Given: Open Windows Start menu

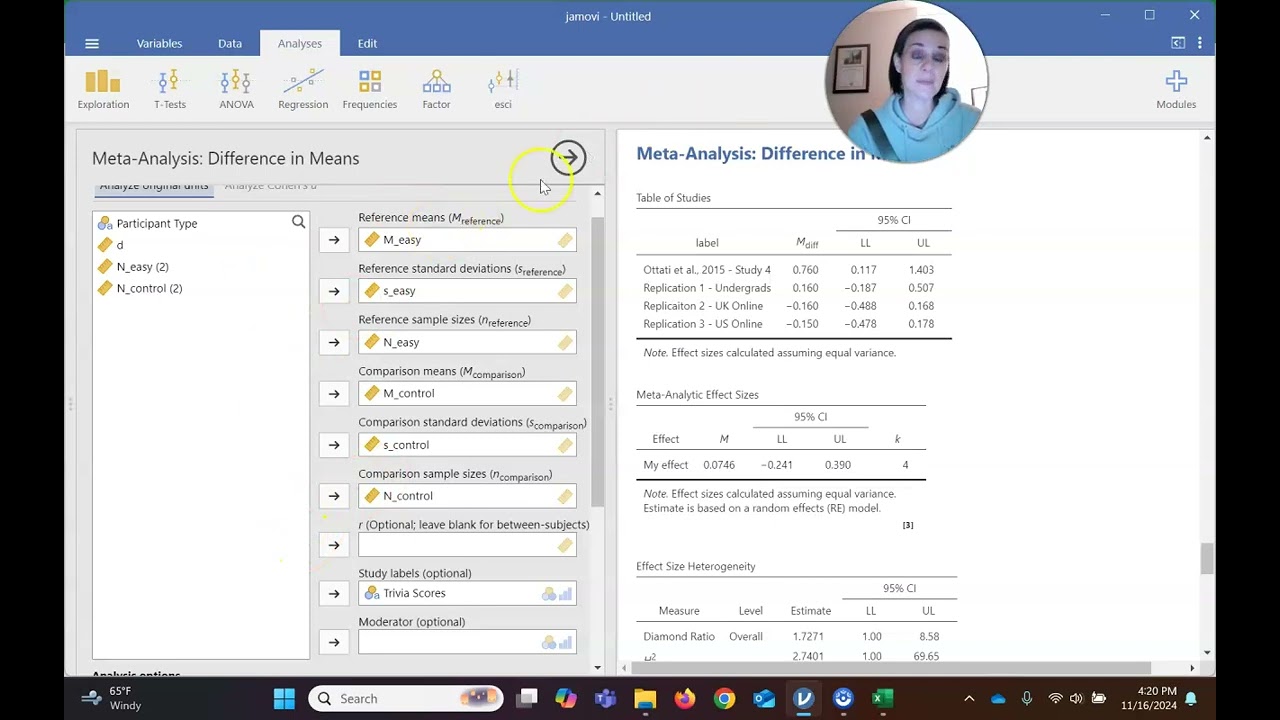Looking at the screenshot, I should tap(284, 698).
